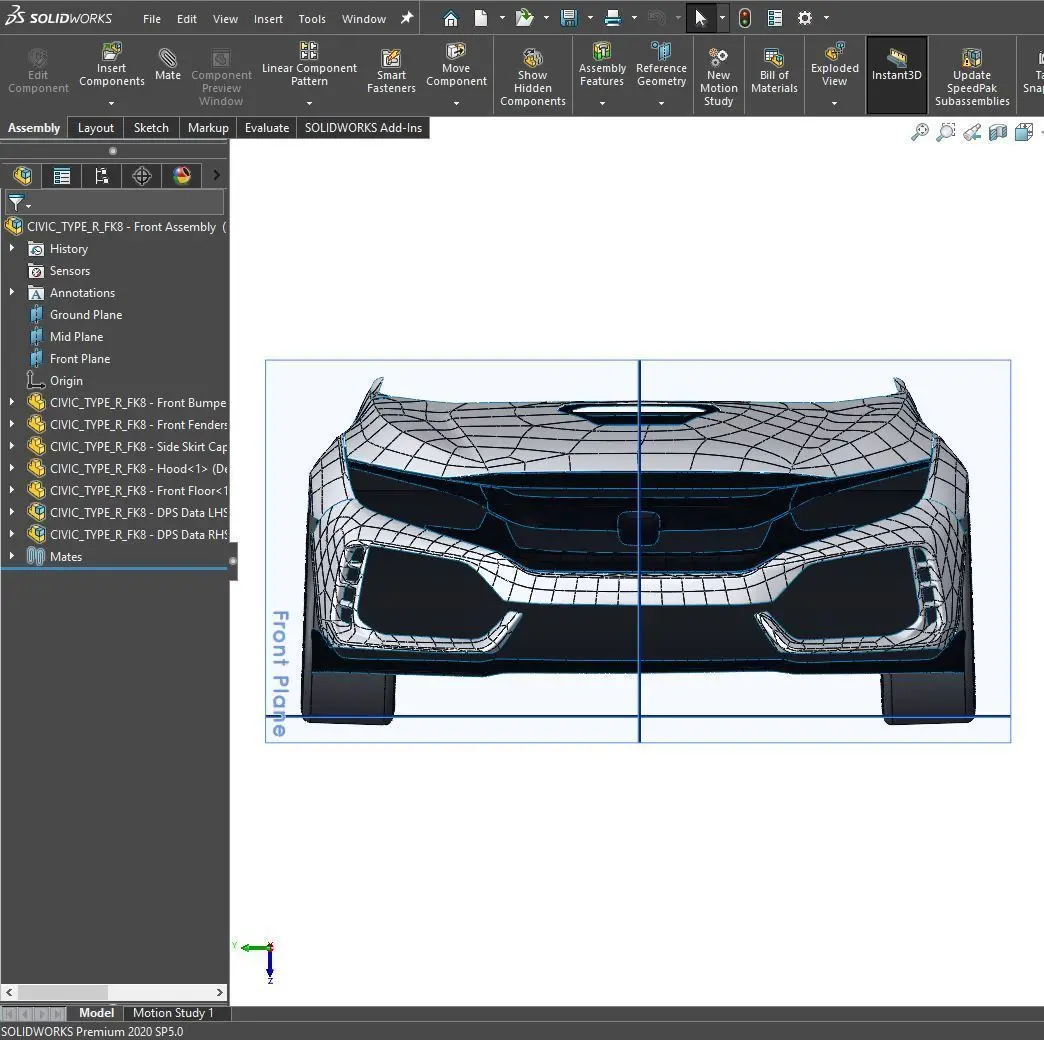Expand the Annotations folder
The image size is (1044, 1040).
(11, 292)
